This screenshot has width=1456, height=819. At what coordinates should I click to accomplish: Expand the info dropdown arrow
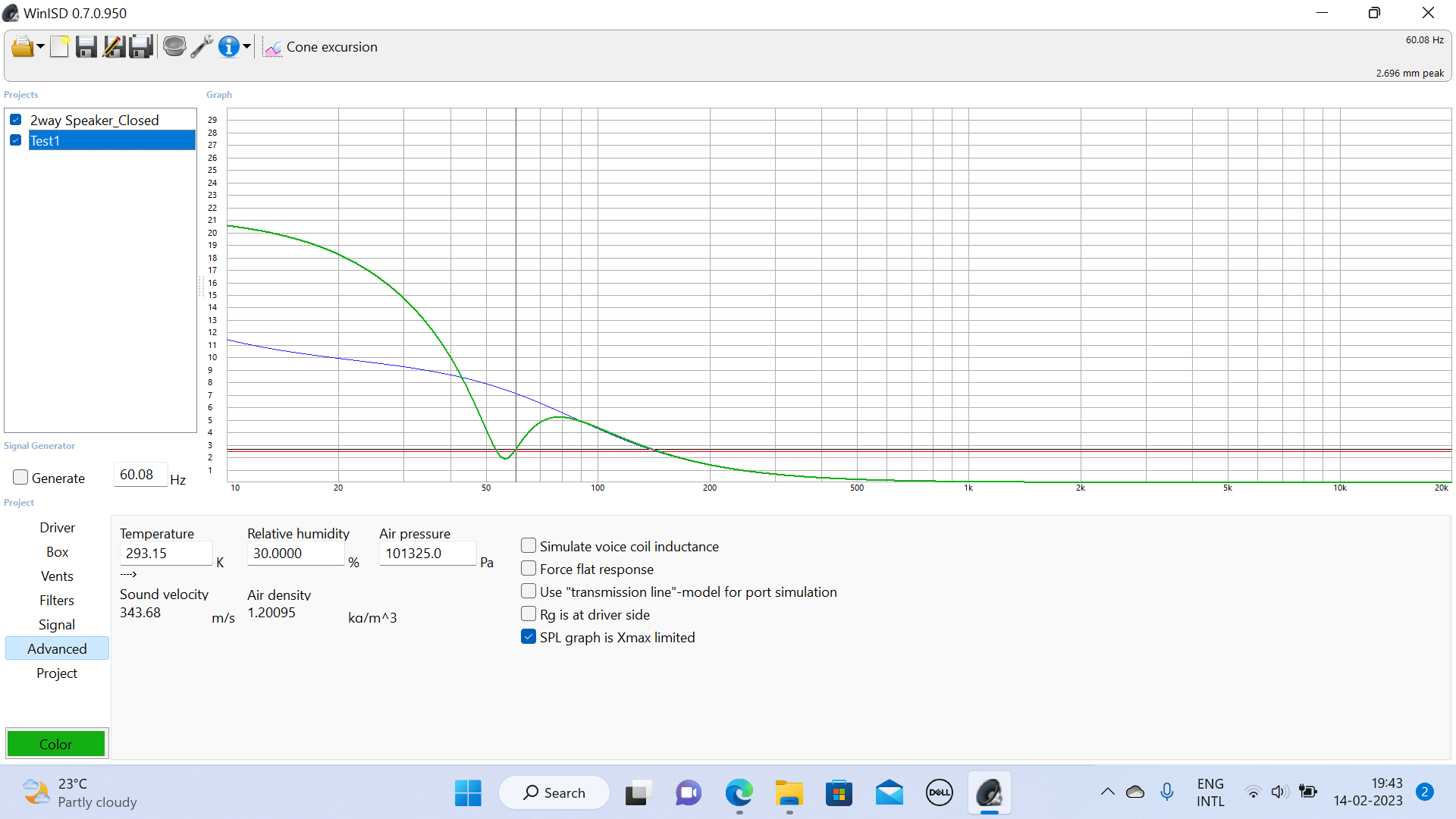pyautogui.click(x=246, y=47)
